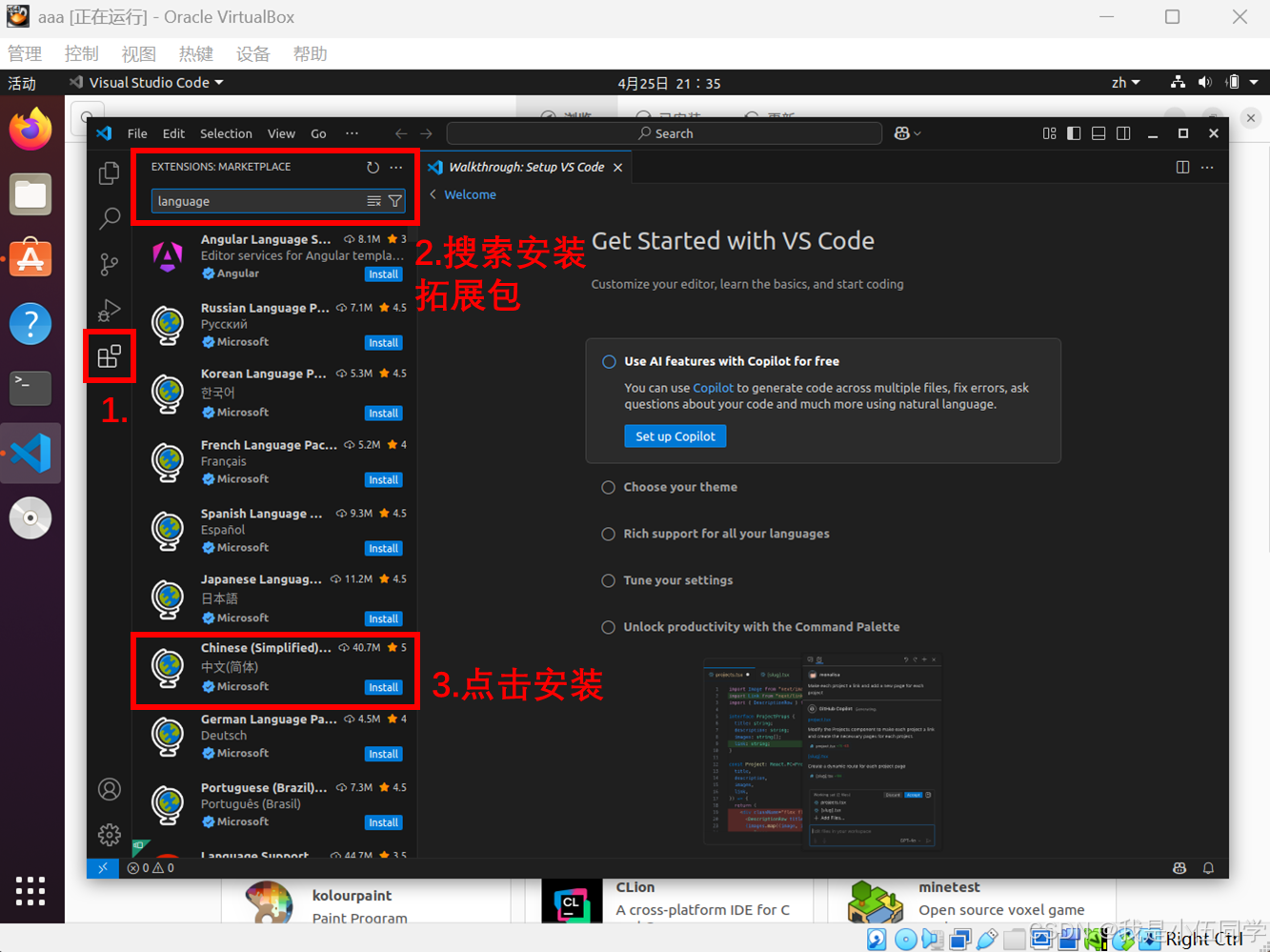Open the Explorer view in activity bar

(x=110, y=172)
